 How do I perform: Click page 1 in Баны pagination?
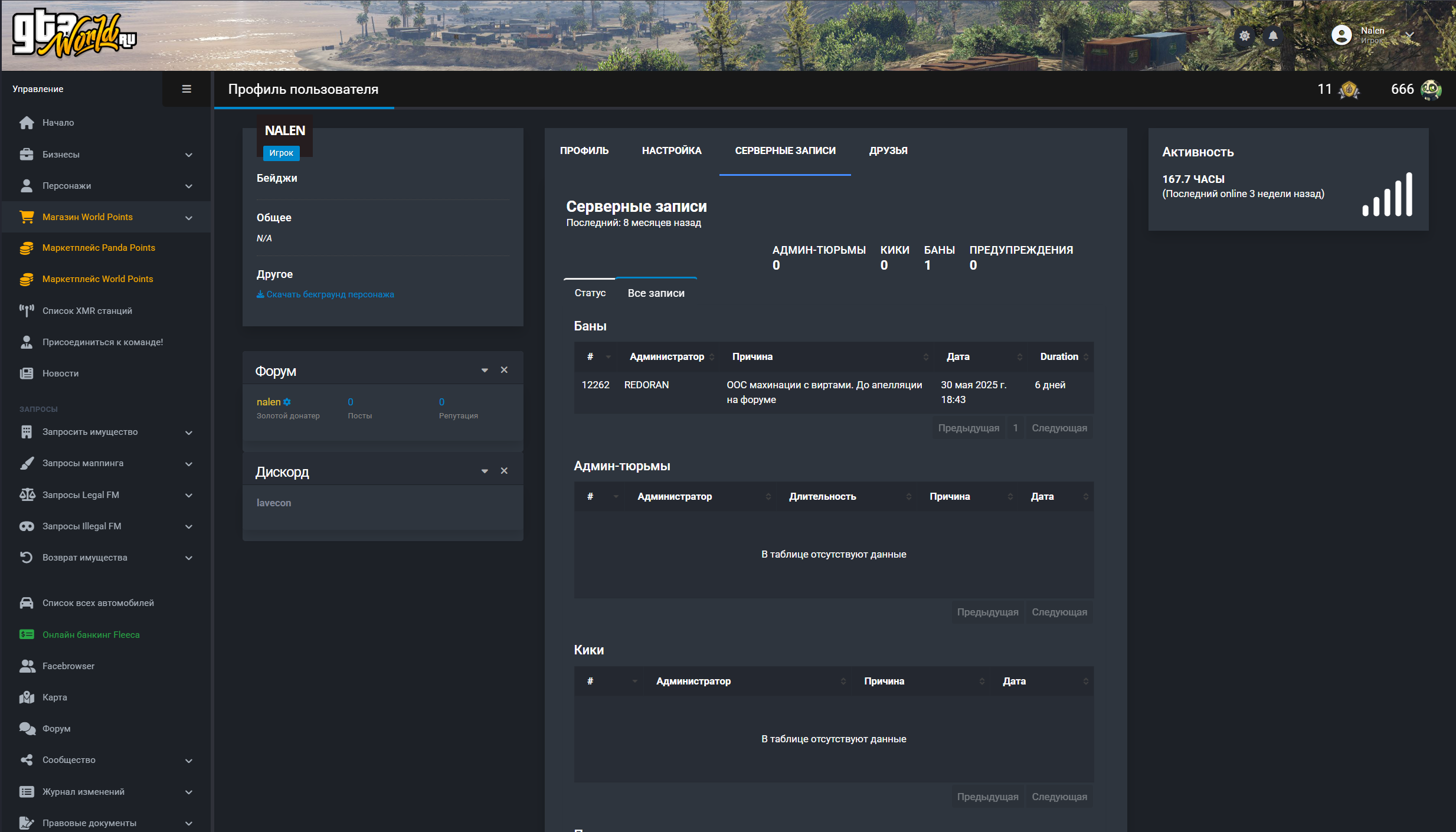tap(1016, 428)
